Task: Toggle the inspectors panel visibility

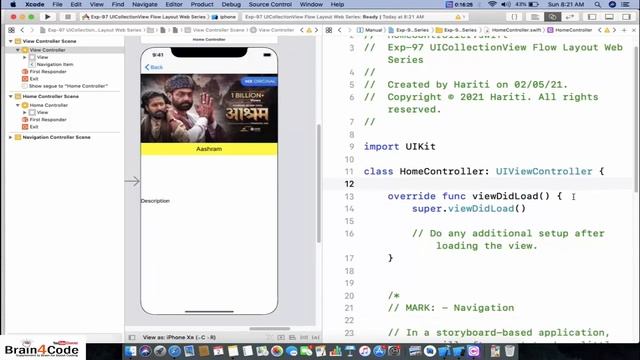Action: [626, 17]
